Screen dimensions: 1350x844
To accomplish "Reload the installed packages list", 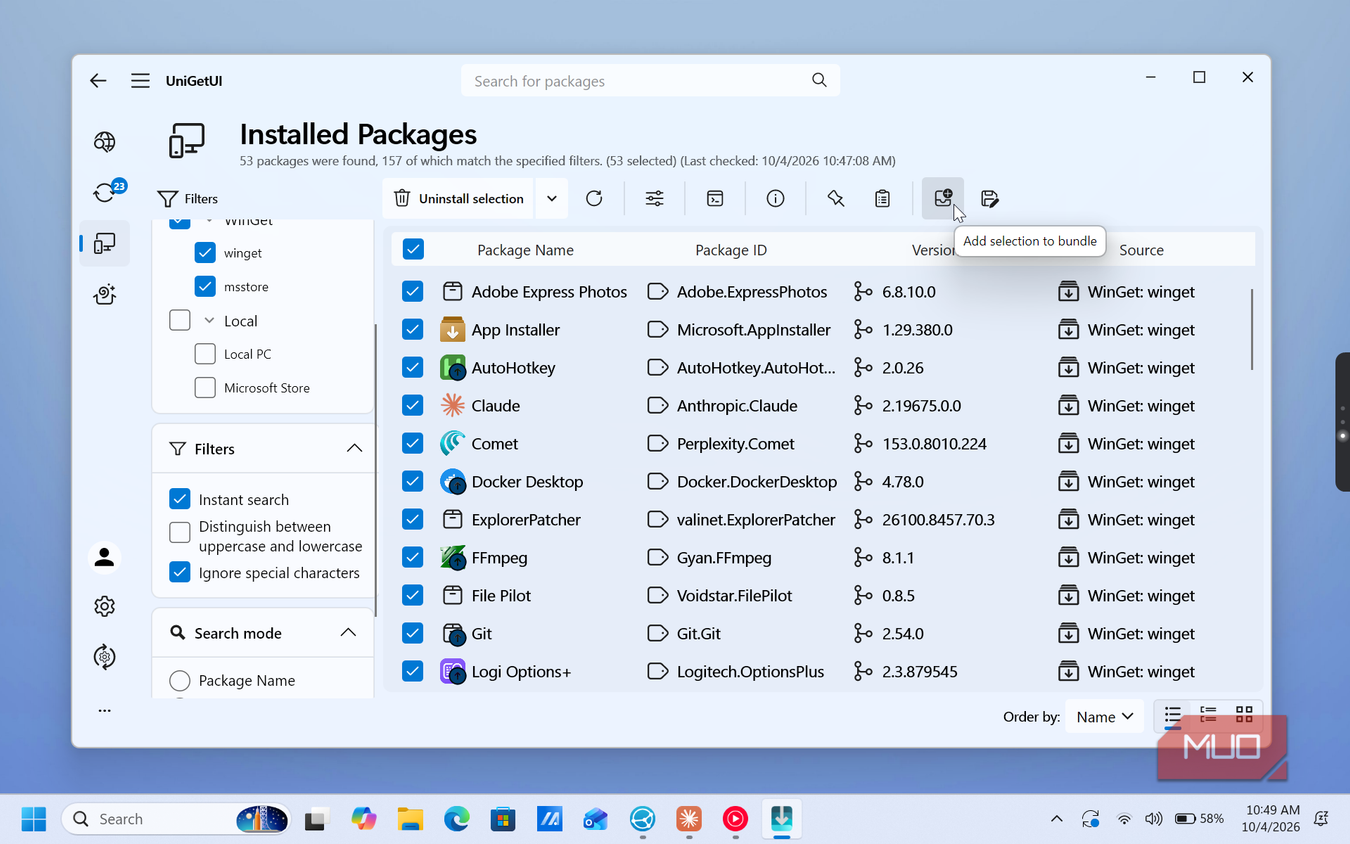I will (x=594, y=198).
